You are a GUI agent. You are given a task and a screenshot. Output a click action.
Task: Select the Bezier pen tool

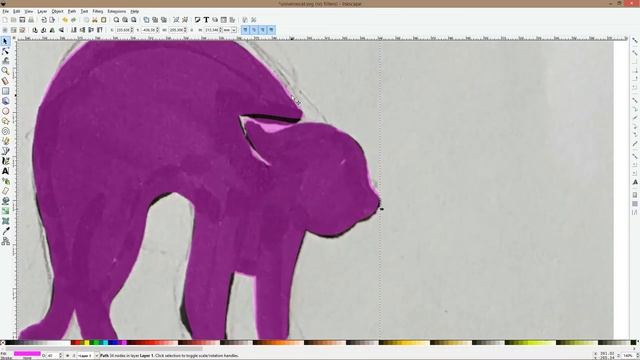(5, 151)
